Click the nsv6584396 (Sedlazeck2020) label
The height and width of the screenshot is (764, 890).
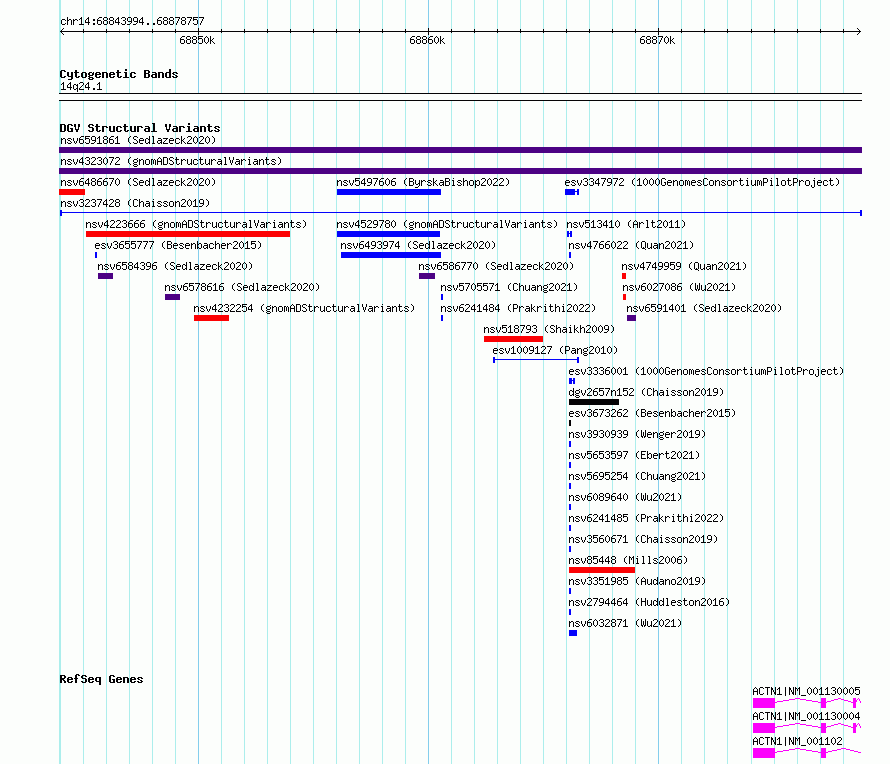175,266
